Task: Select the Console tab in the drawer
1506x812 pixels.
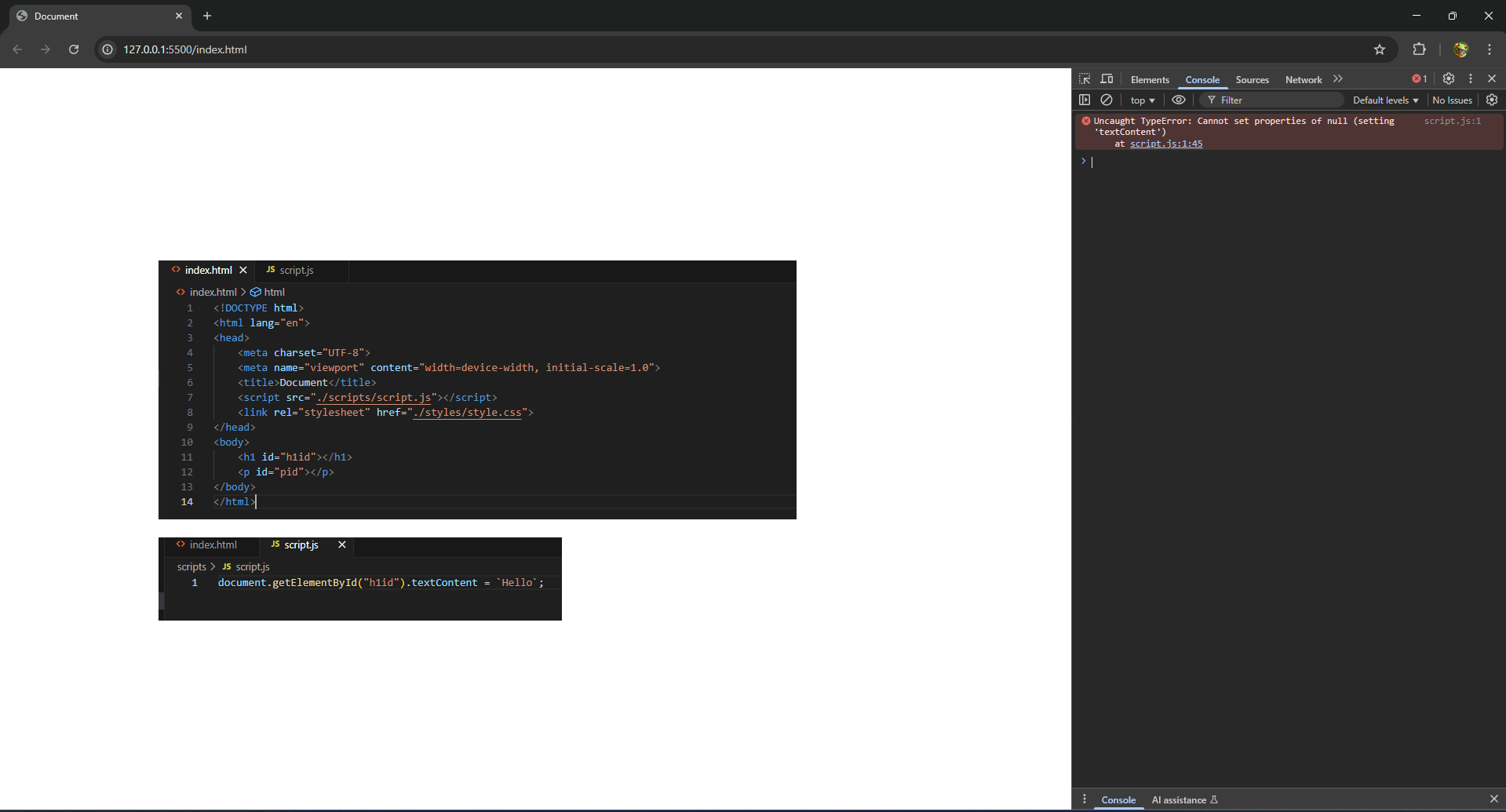Action: (x=1118, y=800)
